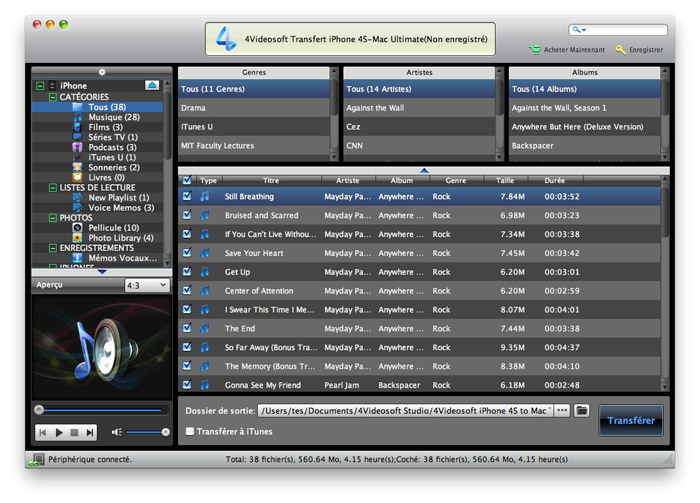Image resolution: width=700 pixels, height=503 pixels.
Task: Sort the list by Durée column header
Action: coord(553,180)
